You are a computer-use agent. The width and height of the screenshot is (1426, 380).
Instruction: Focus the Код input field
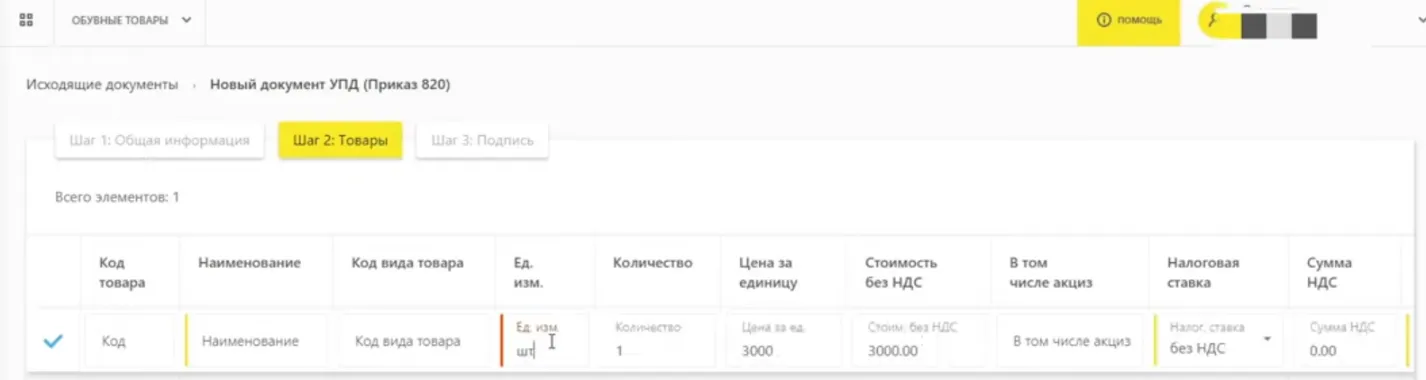132,342
